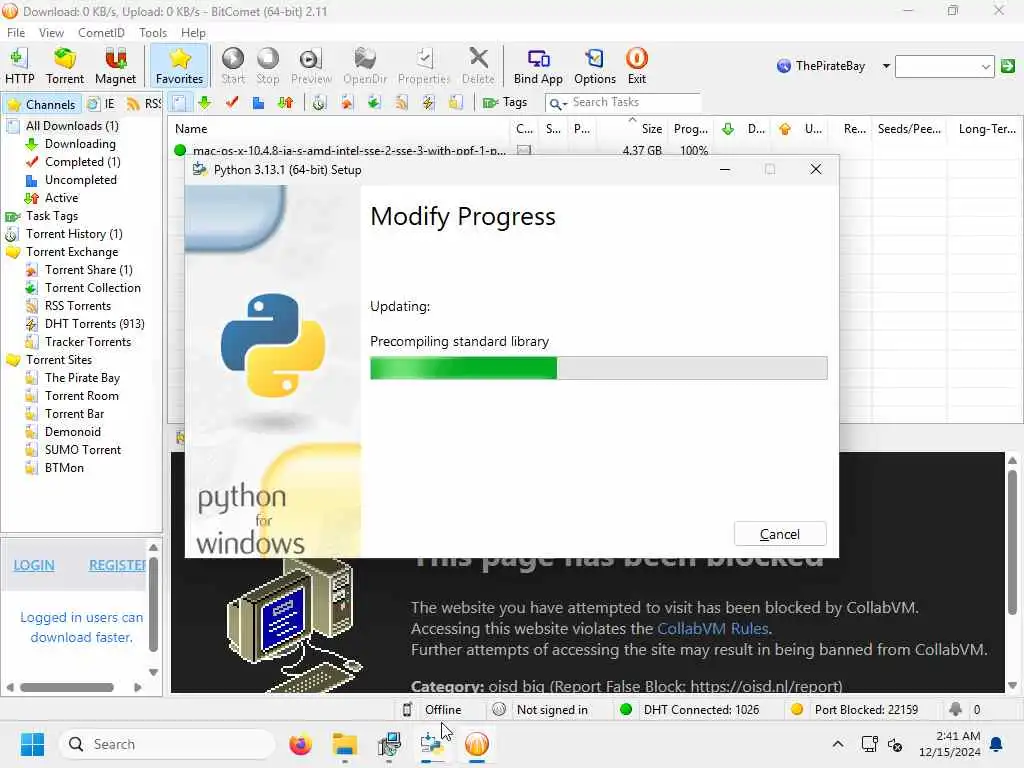Open DHT Torrents (913) item
Viewport: 1024px width, 768px height.
[95, 324]
